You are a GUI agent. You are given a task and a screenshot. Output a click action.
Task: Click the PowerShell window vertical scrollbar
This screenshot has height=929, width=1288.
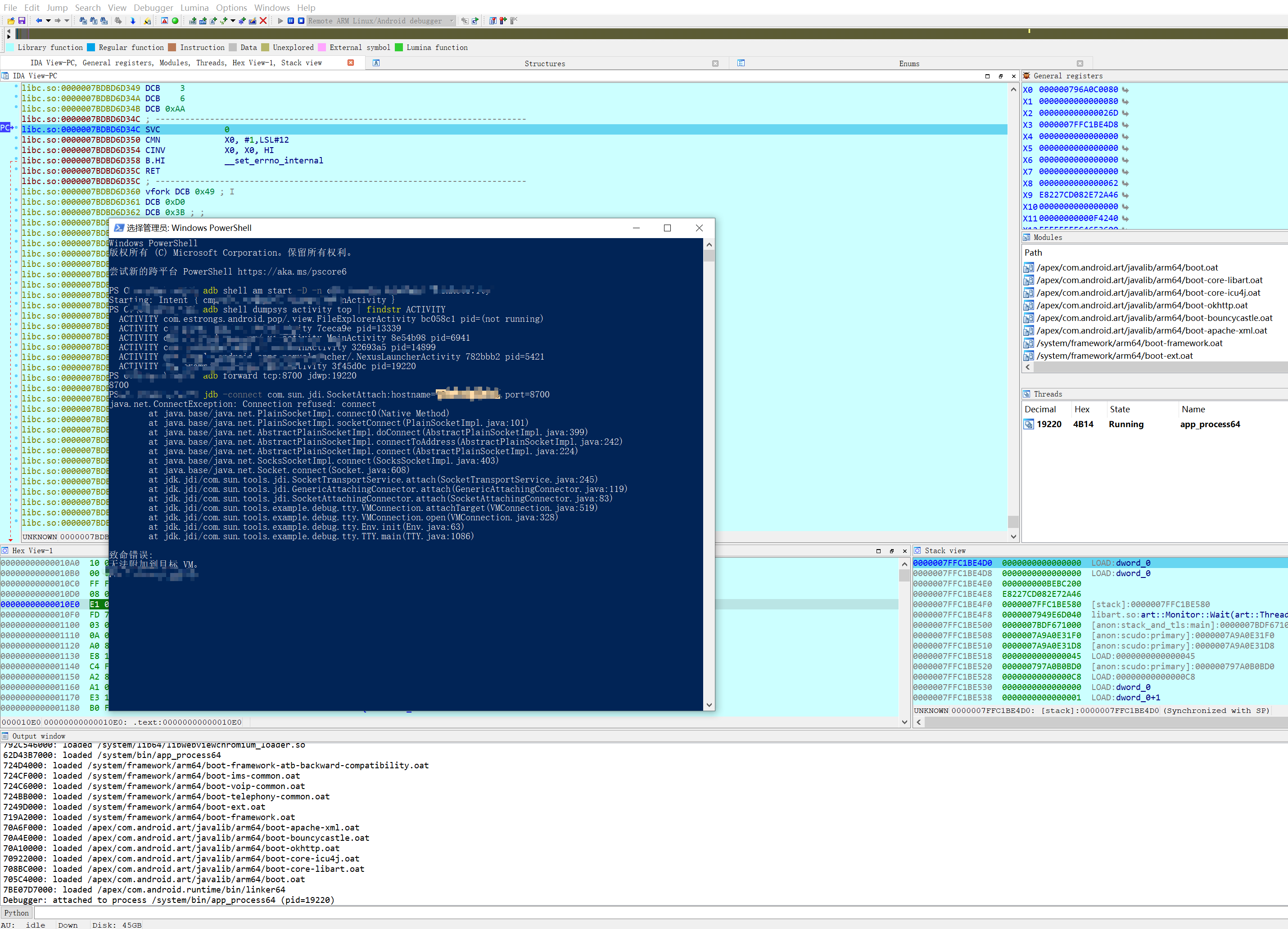(709, 454)
